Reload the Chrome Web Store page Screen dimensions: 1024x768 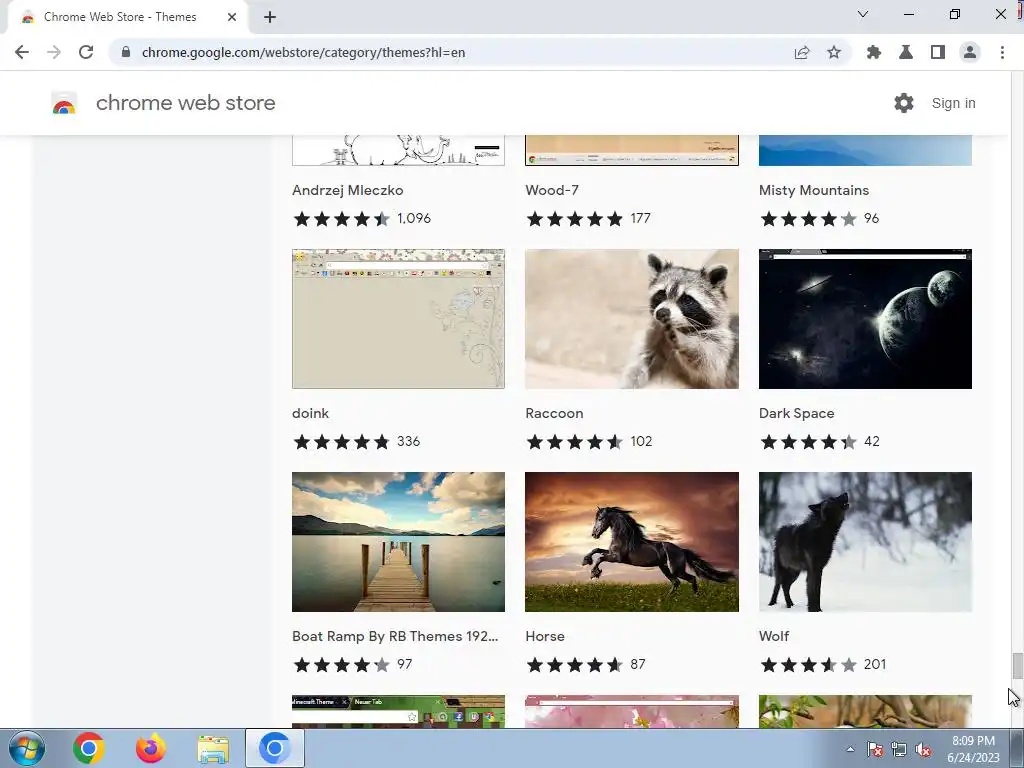click(86, 52)
